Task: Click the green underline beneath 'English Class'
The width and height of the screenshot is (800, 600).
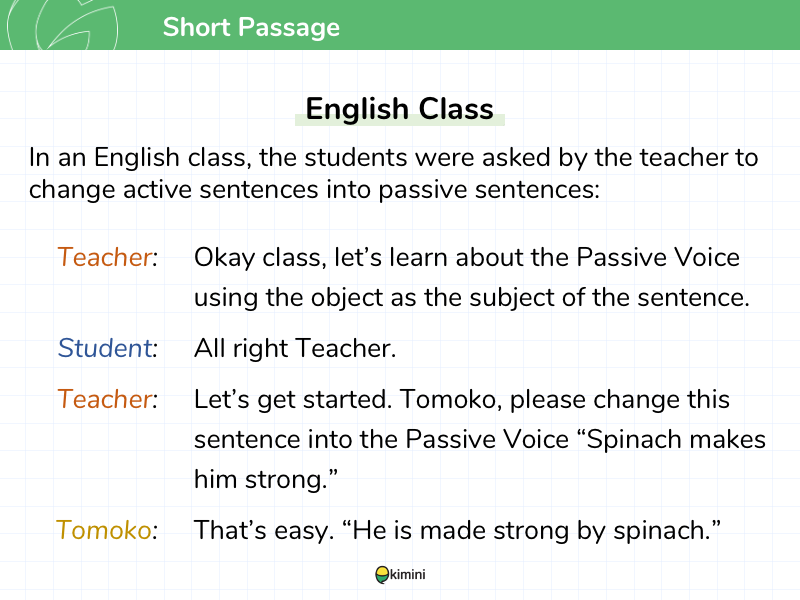Action: (x=399, y=120)
